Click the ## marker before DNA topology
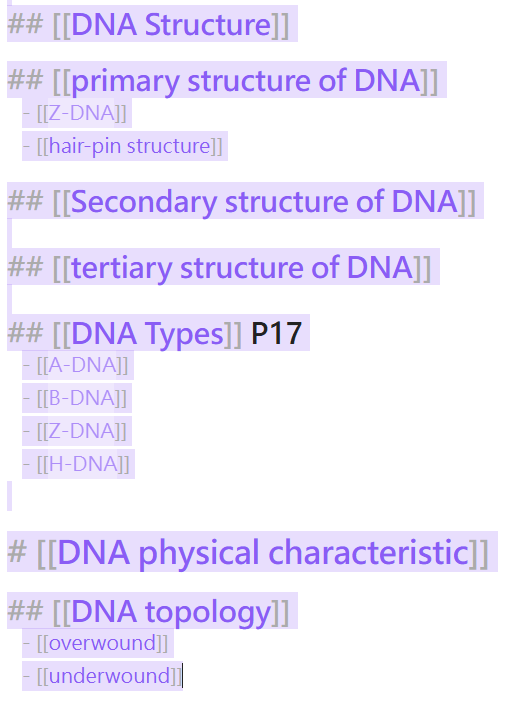507x704 pixels. (25, 611)
